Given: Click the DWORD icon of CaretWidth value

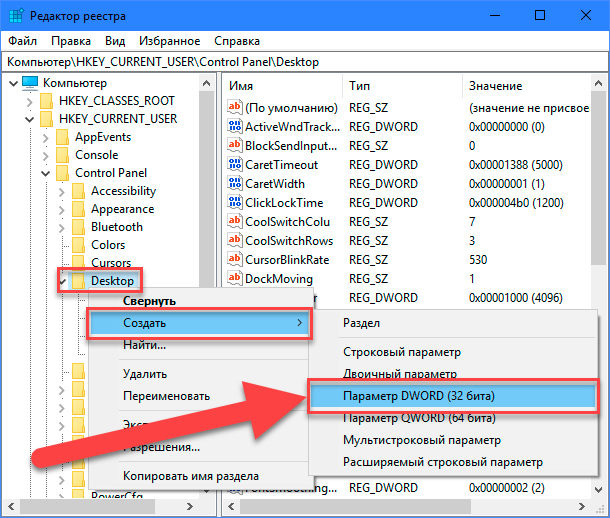Looking at the screenshot, I should pos(235,184).
